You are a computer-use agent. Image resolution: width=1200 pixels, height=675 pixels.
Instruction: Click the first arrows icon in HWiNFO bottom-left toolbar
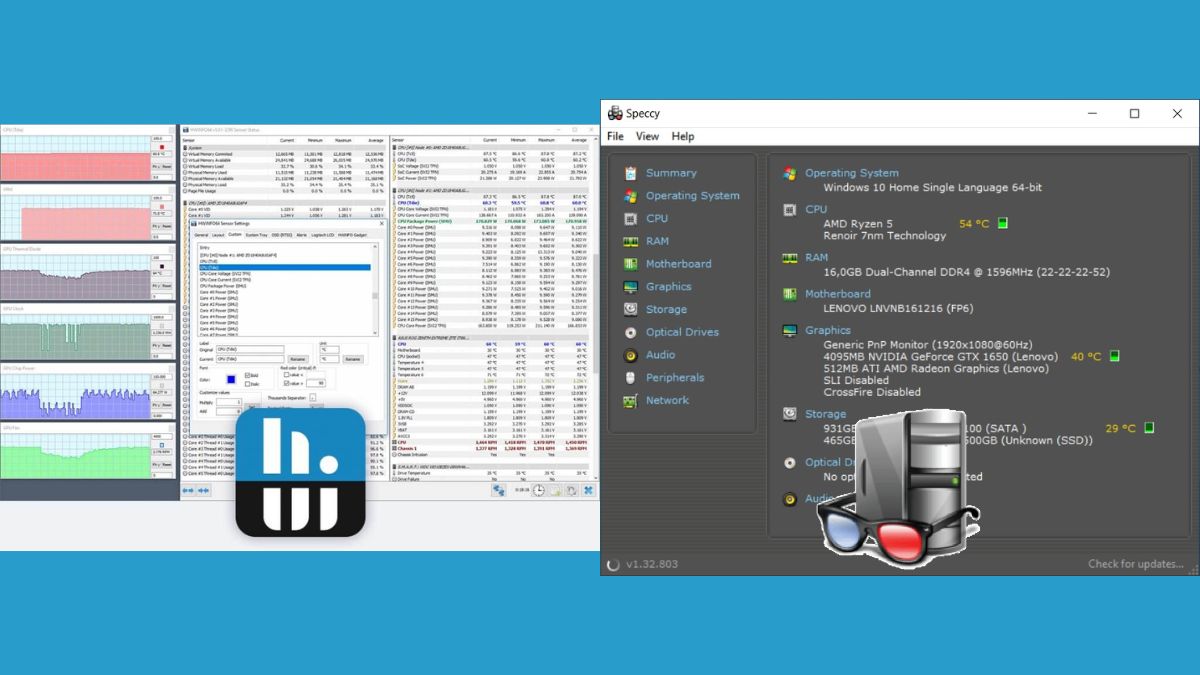pyautogui.click(x=188, y=490)
